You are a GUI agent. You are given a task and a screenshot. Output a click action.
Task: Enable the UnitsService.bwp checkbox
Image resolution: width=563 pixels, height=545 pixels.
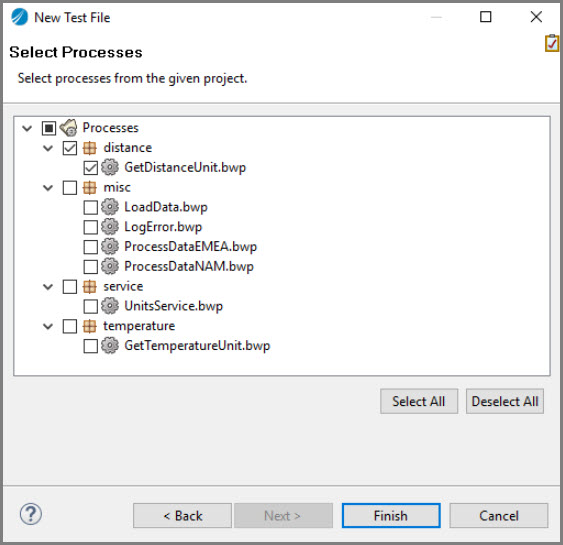click(90, 306)
